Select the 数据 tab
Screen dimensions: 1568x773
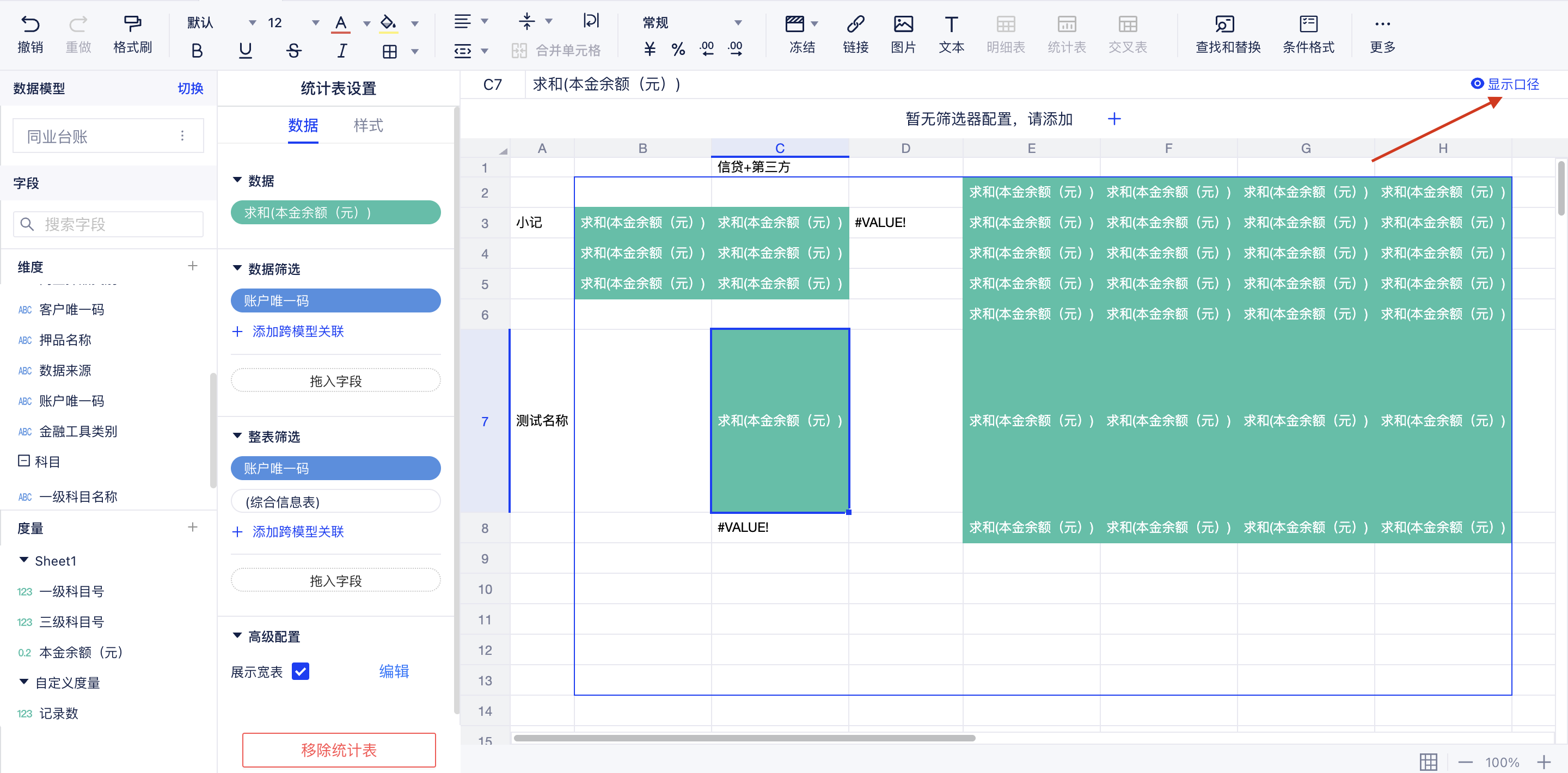pos(303,125)
